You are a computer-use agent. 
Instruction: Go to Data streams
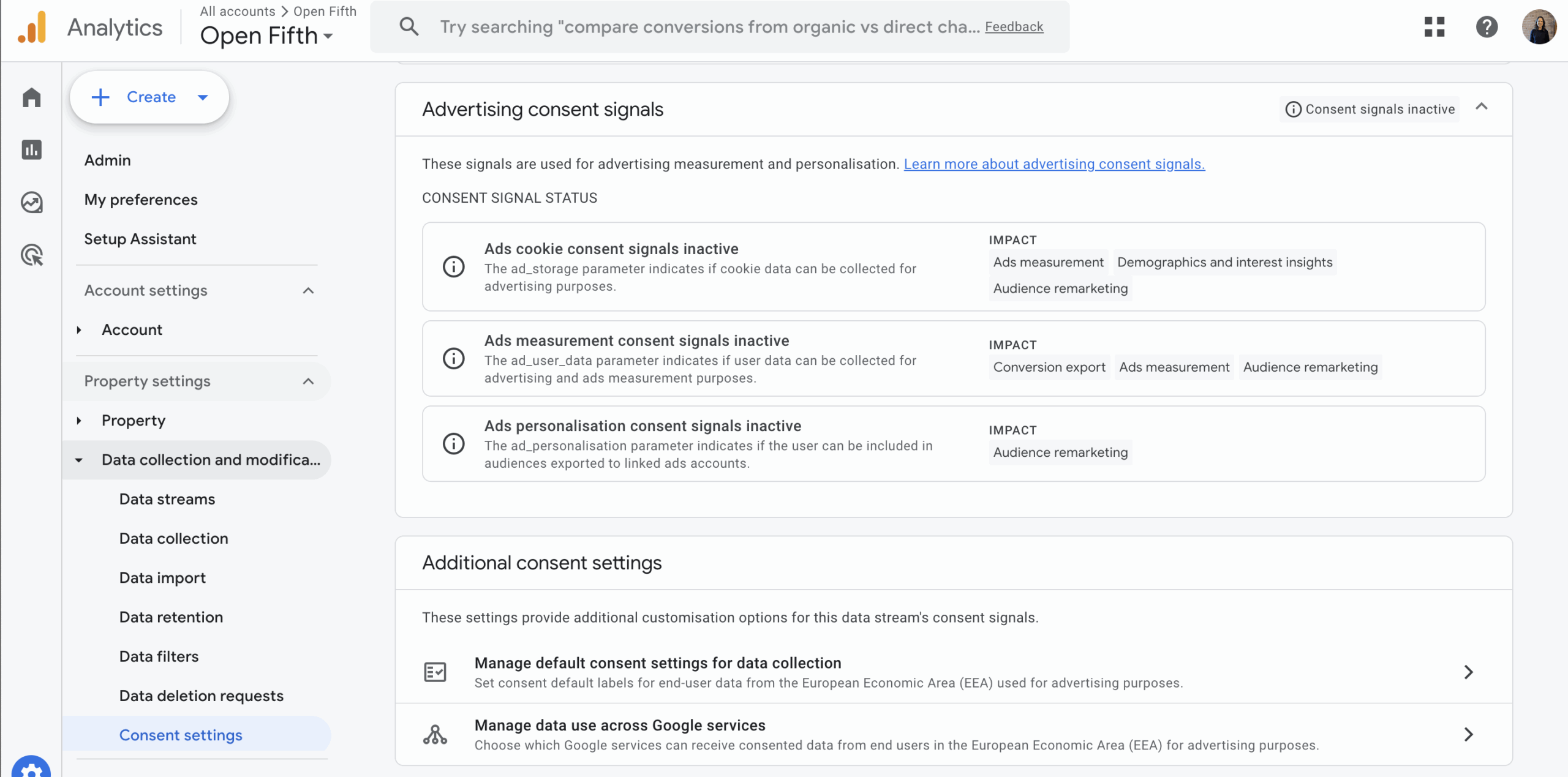(x=167, y=499)
